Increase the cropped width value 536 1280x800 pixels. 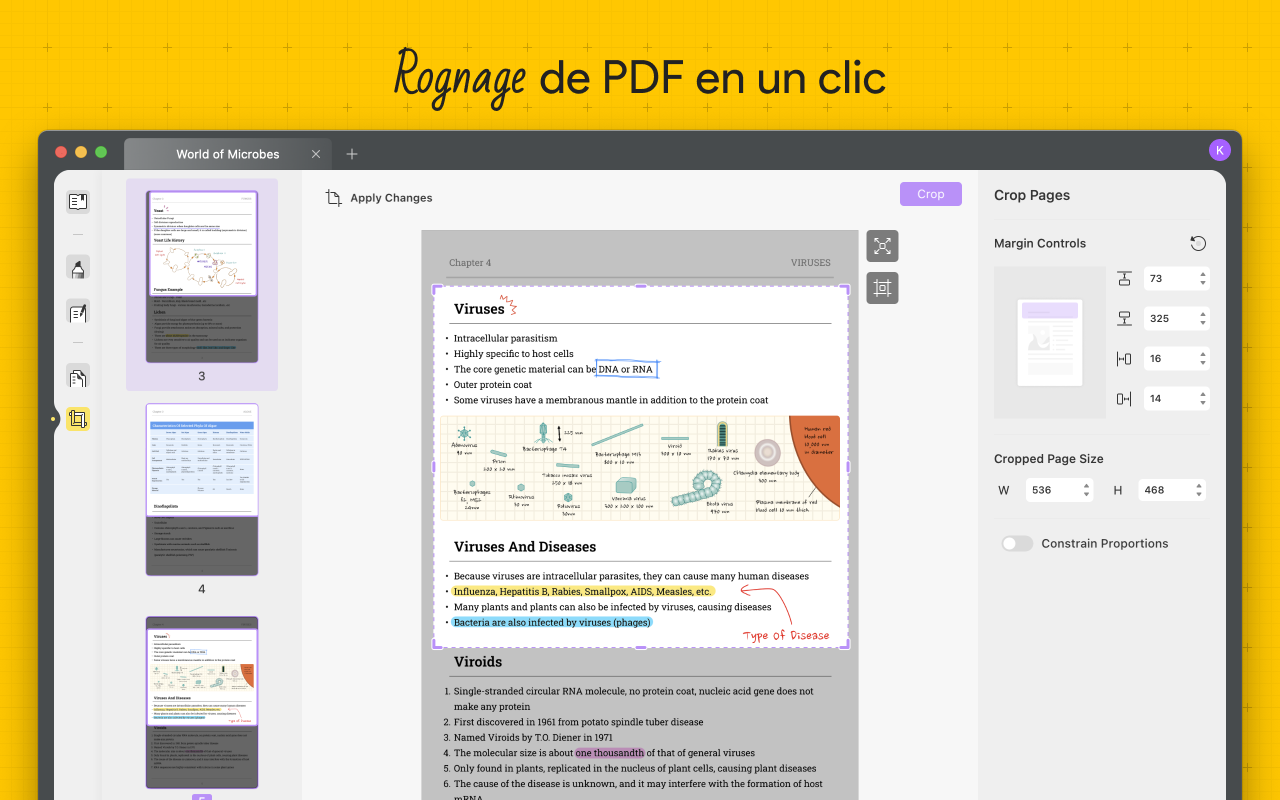(1085, 485)
